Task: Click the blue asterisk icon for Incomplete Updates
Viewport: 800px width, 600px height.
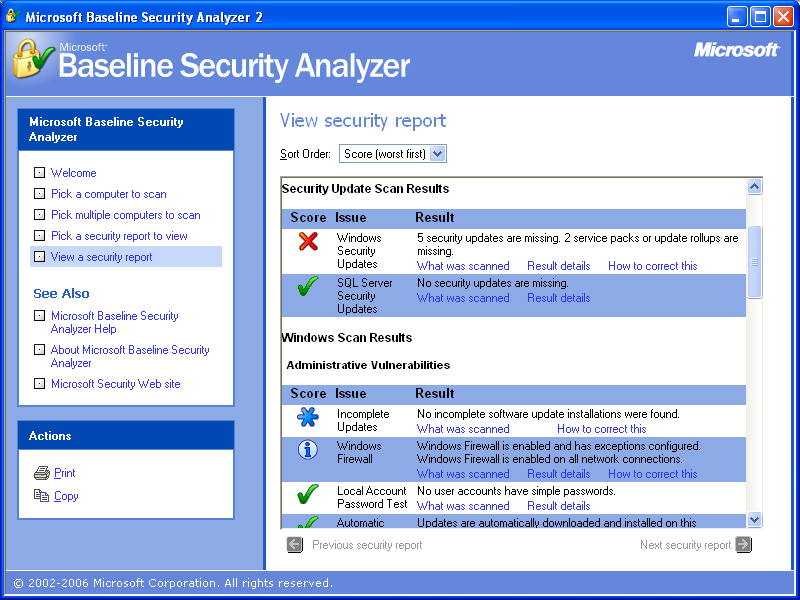Action: click(308, 417)
